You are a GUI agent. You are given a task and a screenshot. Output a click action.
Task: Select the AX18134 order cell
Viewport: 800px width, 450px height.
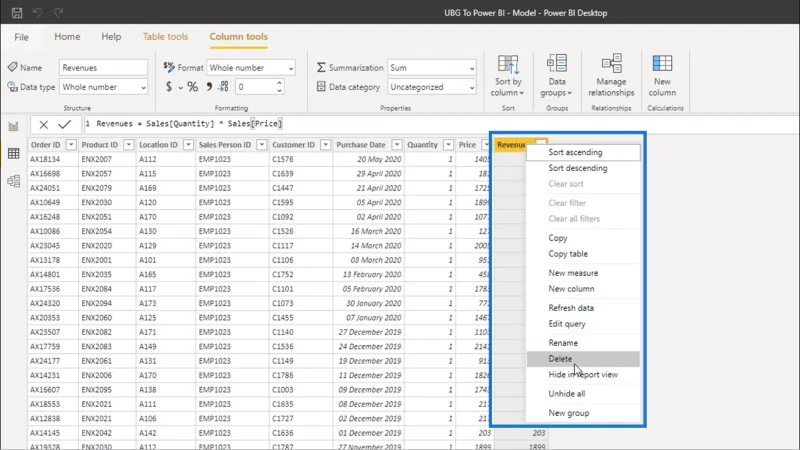click(x=53, y=159)
